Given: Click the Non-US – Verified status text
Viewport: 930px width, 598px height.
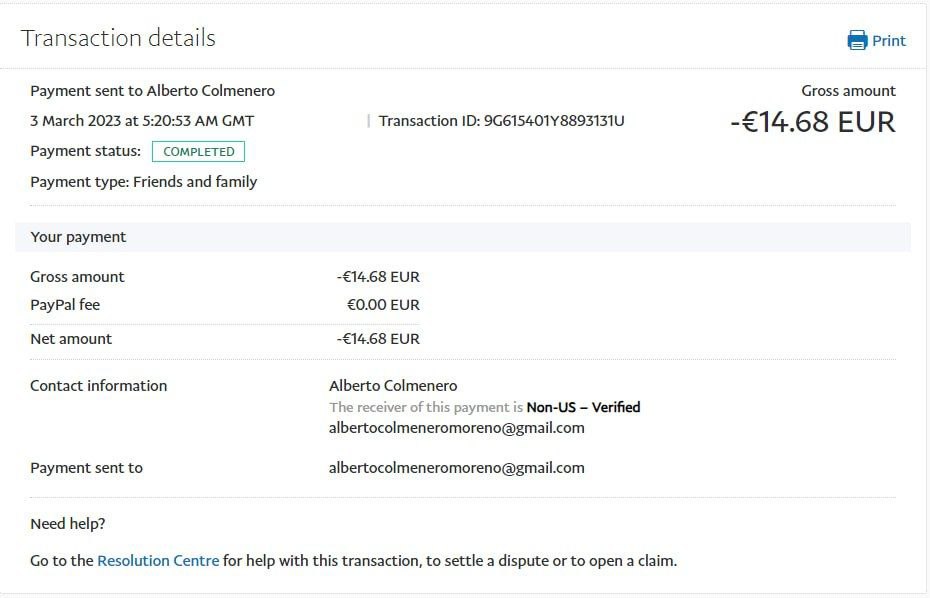Looking at the screenshot, I should 583,407.
